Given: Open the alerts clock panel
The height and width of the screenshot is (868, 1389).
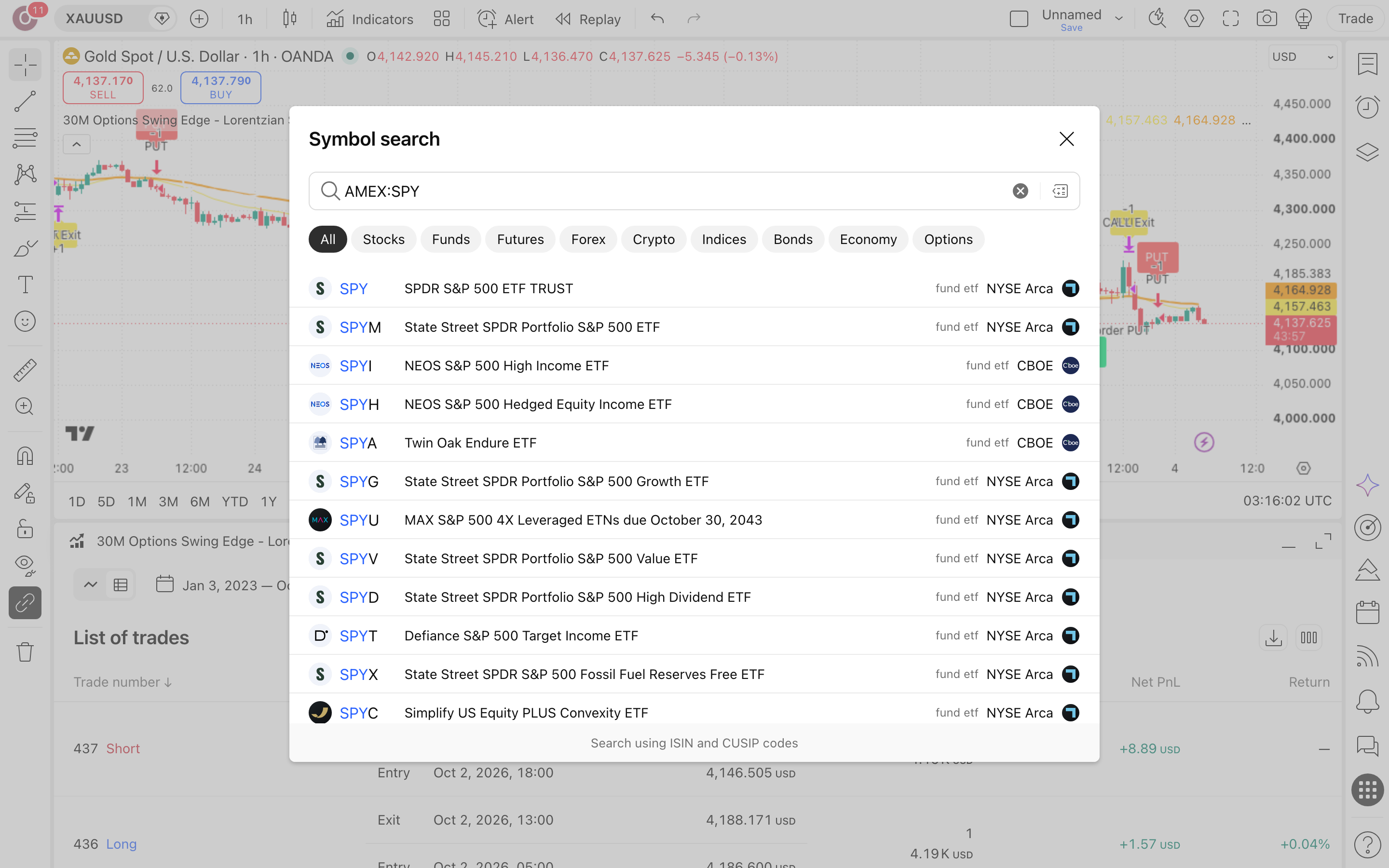Looking at the screenshot, I should [1367, 107].
